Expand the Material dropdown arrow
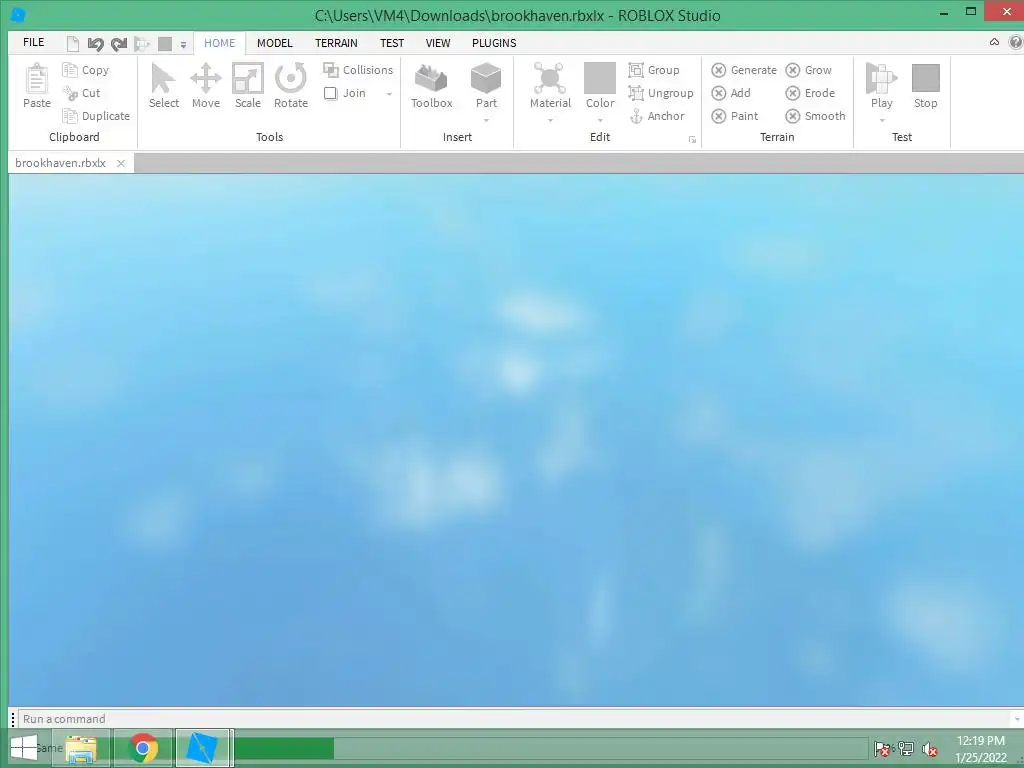This screenshot has height=768, width=1024. pos(550,121)
